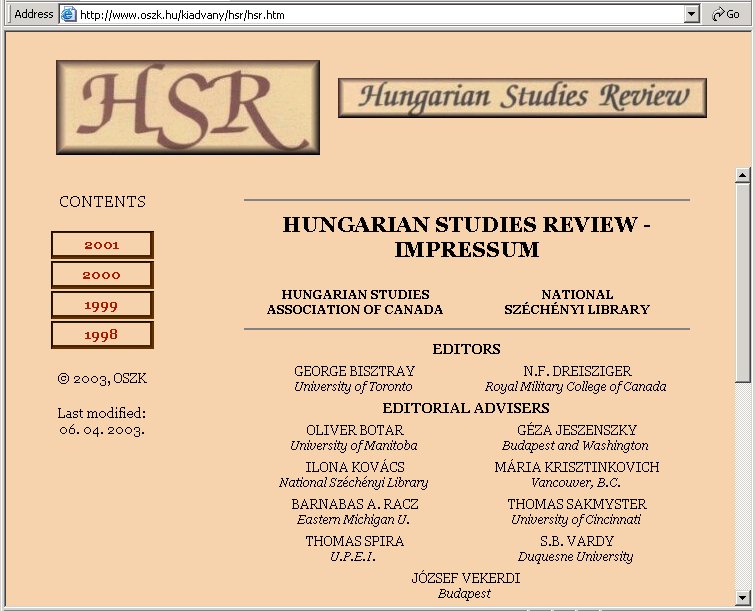Click the HSR logo image
755x611 pixels.
pyautogui.click(x=188, y=107)
